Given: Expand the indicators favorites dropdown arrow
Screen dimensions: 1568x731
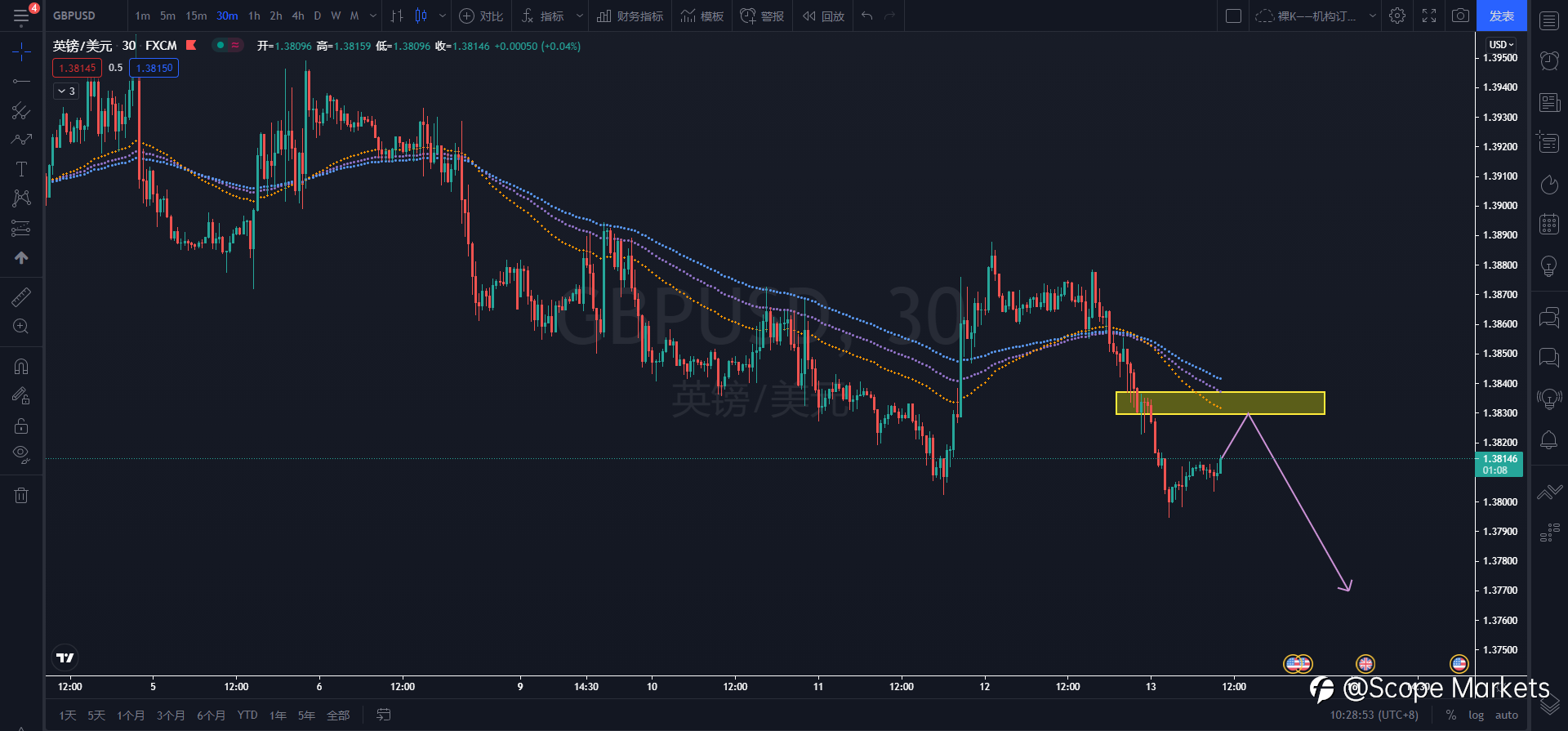Looking at the screenshot, I should pyautogui.click(x=580, y=16).
